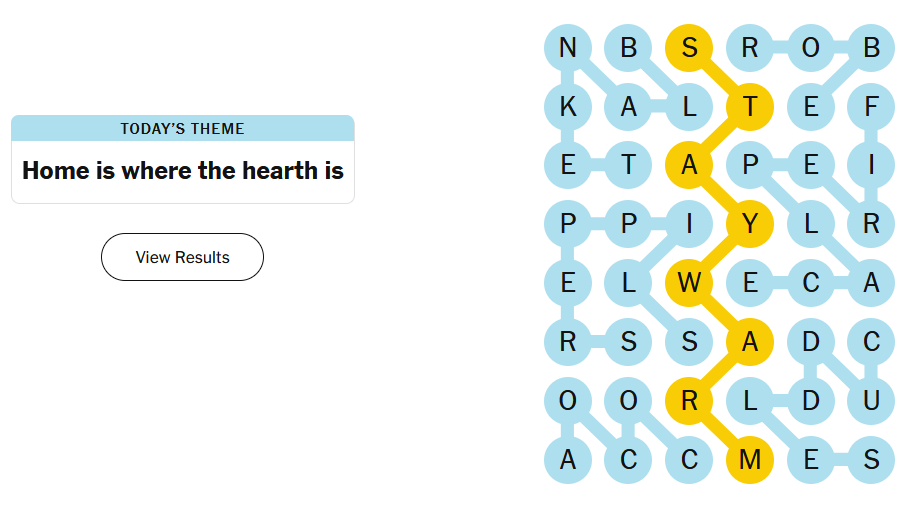
Task: Tap the yellow letter R
Action: pos(689,401)
